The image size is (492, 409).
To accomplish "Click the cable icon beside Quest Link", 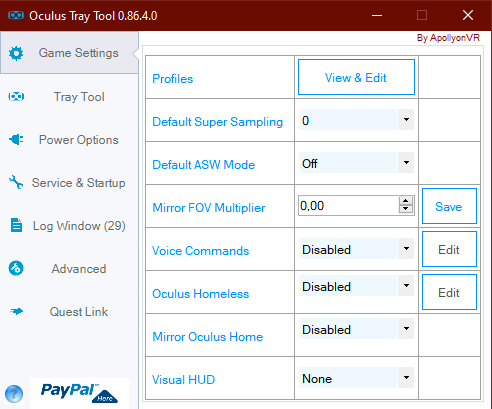I will click(17, 311).
